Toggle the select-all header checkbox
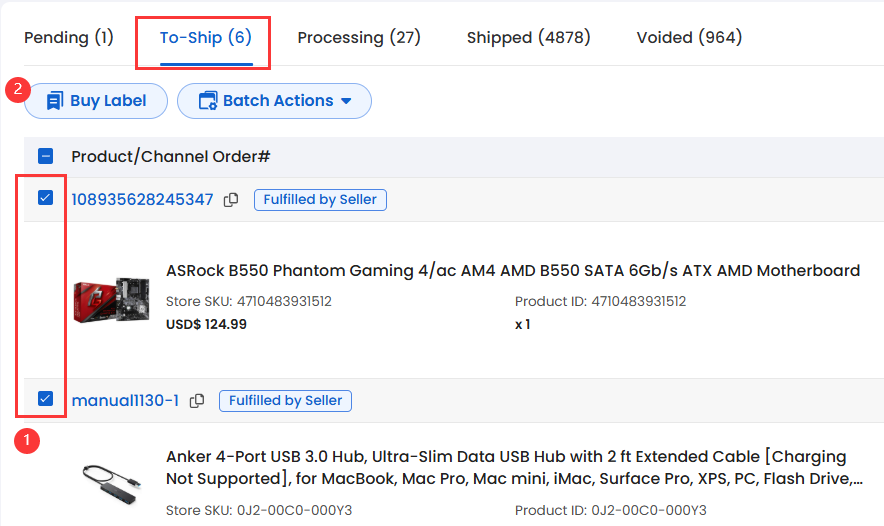Viewport: 884px width, 526px height. [45, 156]
